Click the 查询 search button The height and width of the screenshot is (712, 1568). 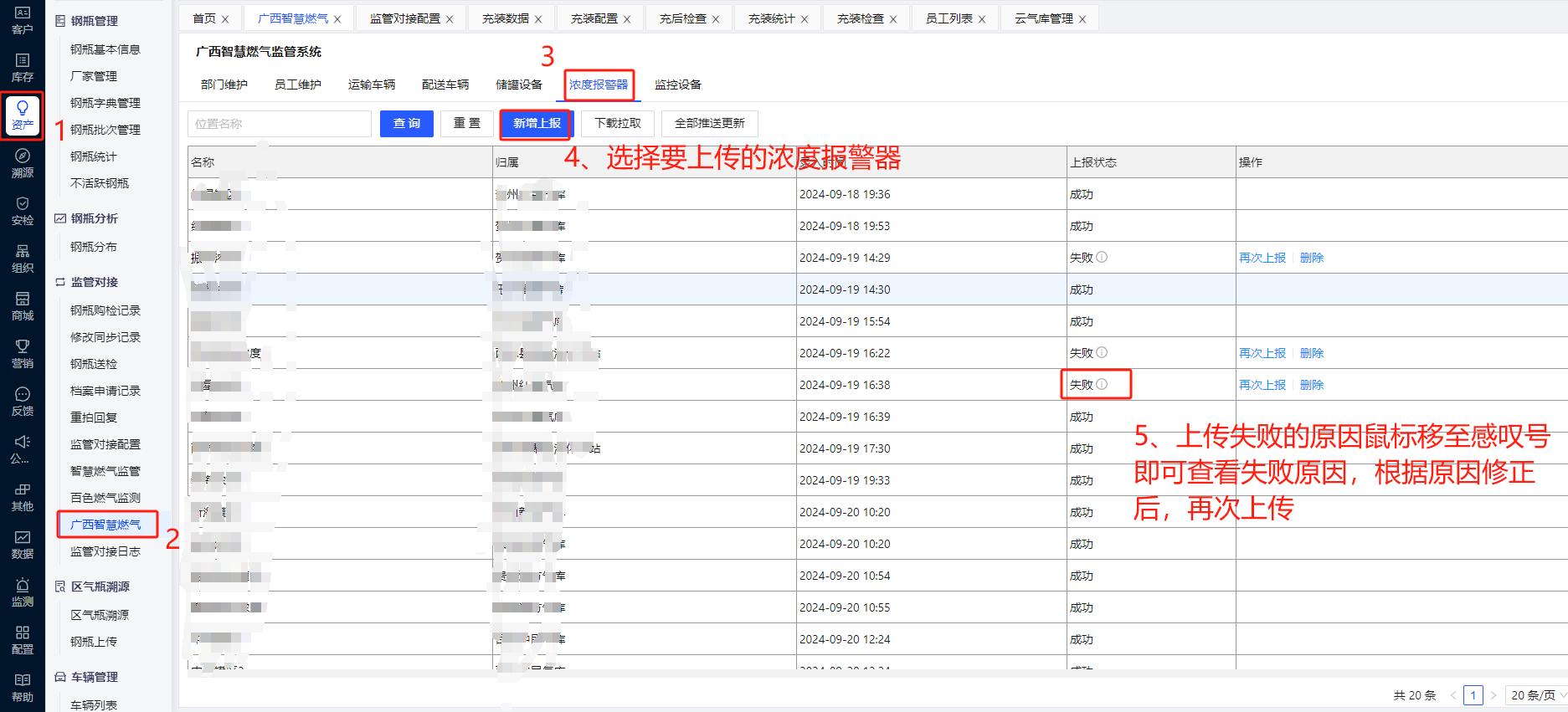pyautogui.click(x=407, y=123)
